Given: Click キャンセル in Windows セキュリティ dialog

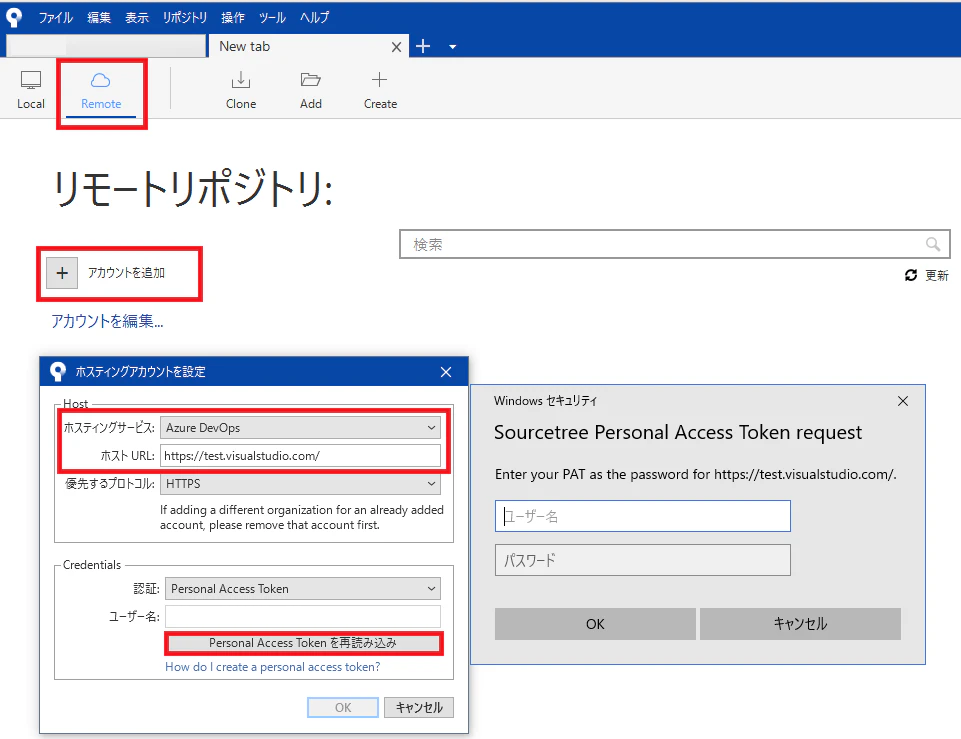Looking at the screenshot, I should 800,624.
